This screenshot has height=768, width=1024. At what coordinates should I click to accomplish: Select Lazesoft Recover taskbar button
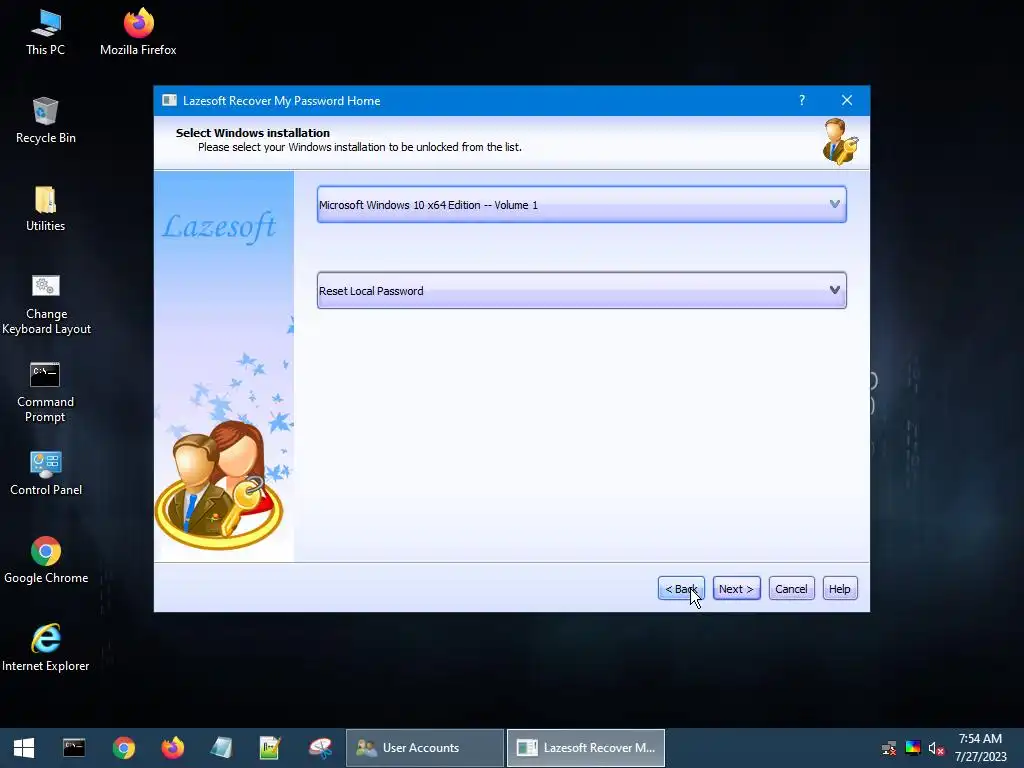click(x=586, y=748)
